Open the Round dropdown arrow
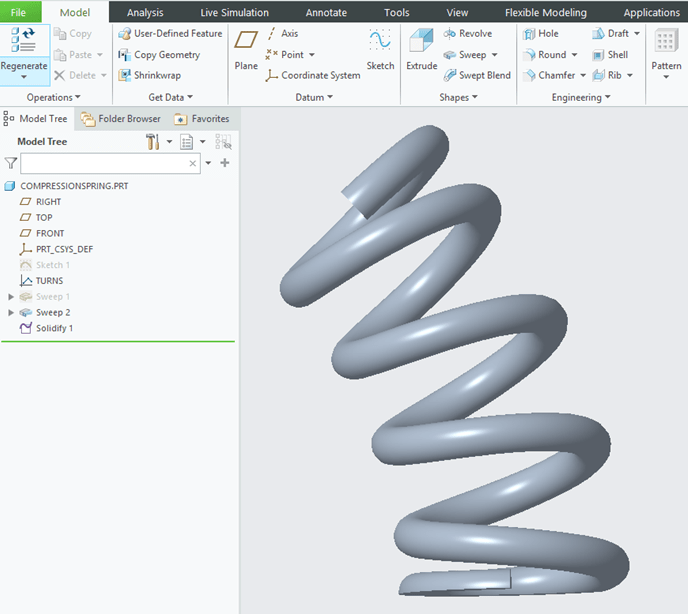This screenshot has width=689, height=615. point(575,55)
